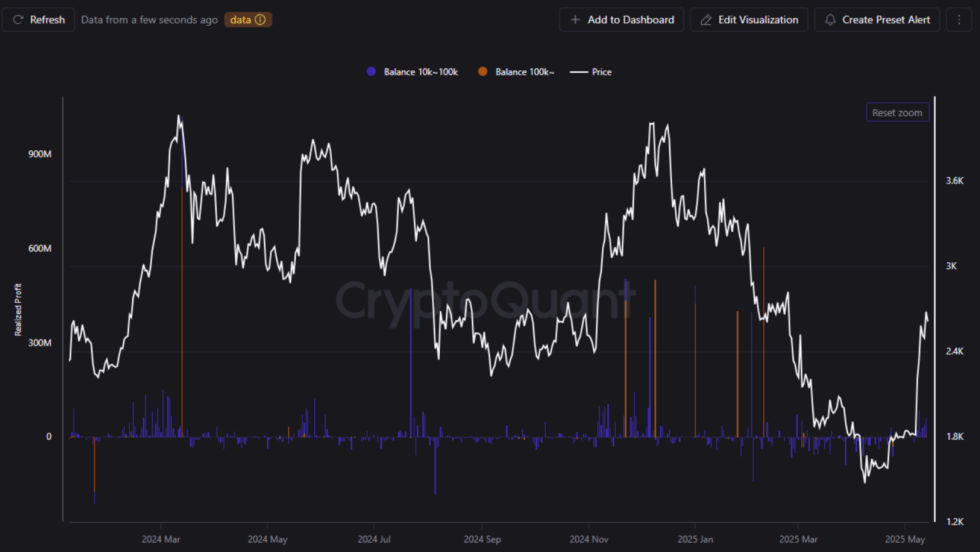Toggle the Price series legend text
The height and width of the screenshot is (552, 980).
pyautogui.click(x=601, y=72)
